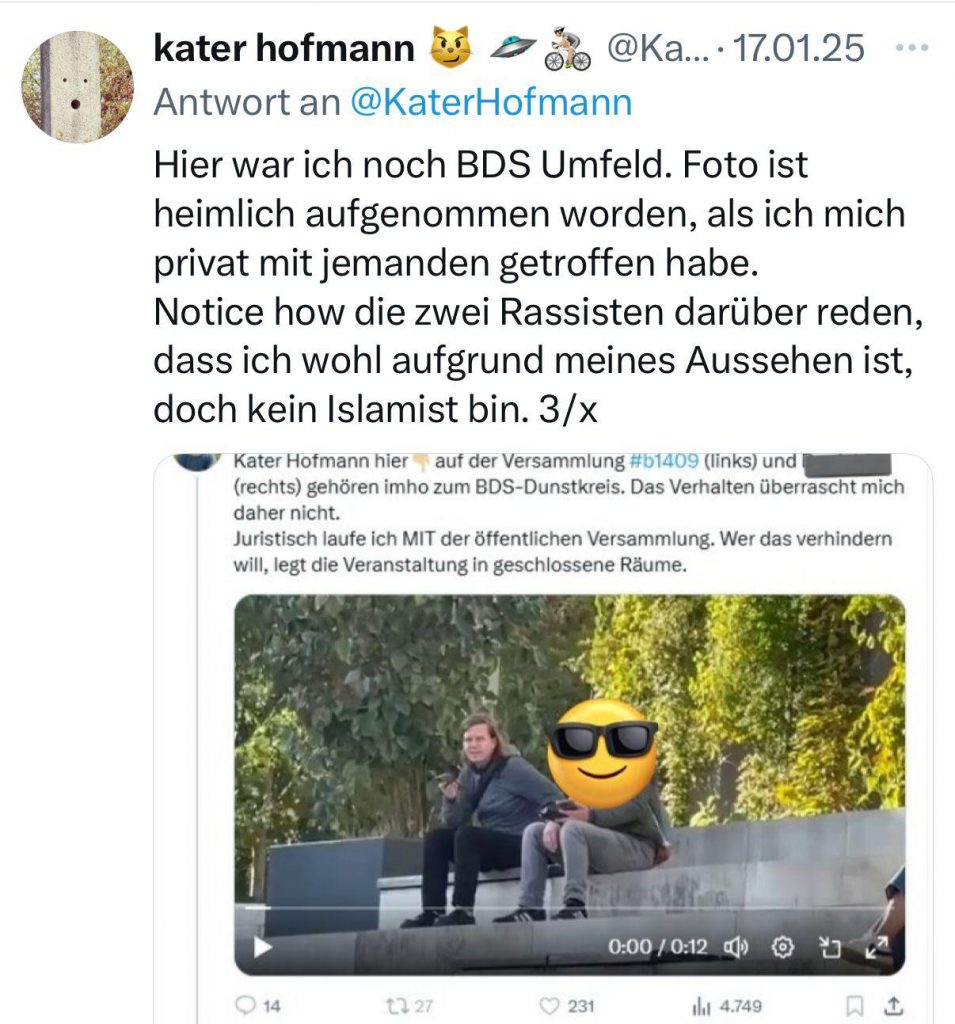
Task: Open video settings gear icon
Action: click(783, 947)
